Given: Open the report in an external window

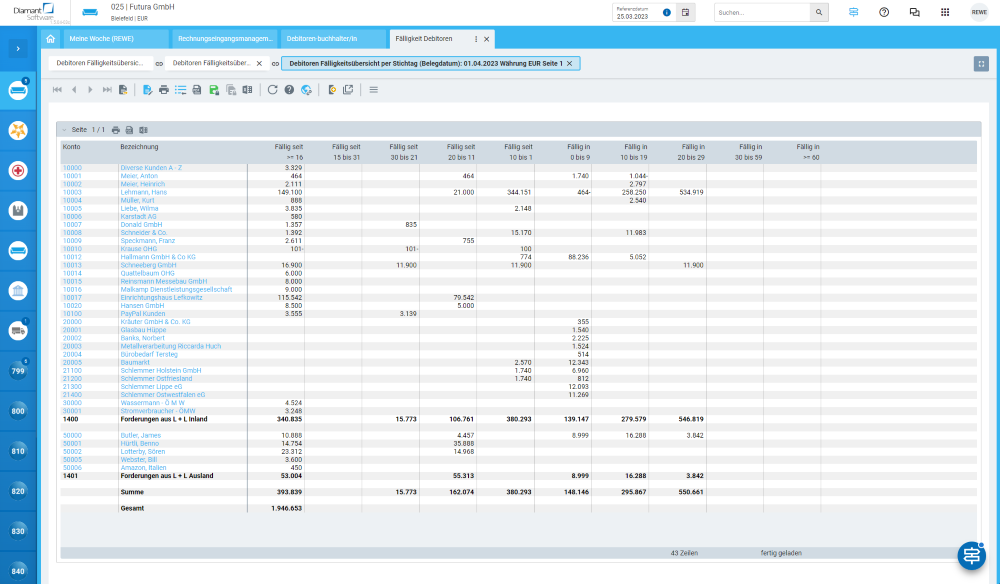Looking at the screenshot, I should pos(348,90).
